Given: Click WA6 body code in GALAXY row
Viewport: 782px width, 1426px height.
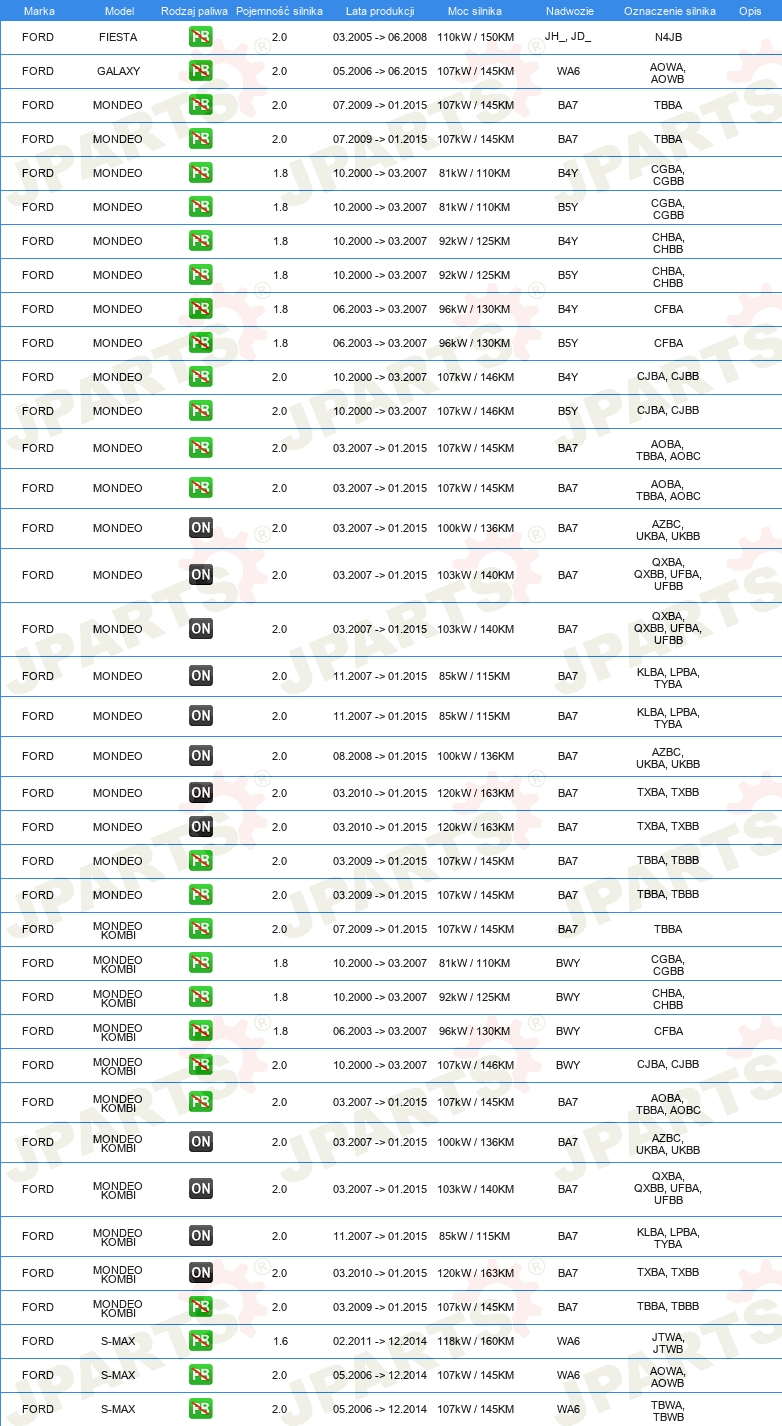Looking at the screenshot, I should tap(568, 71).
